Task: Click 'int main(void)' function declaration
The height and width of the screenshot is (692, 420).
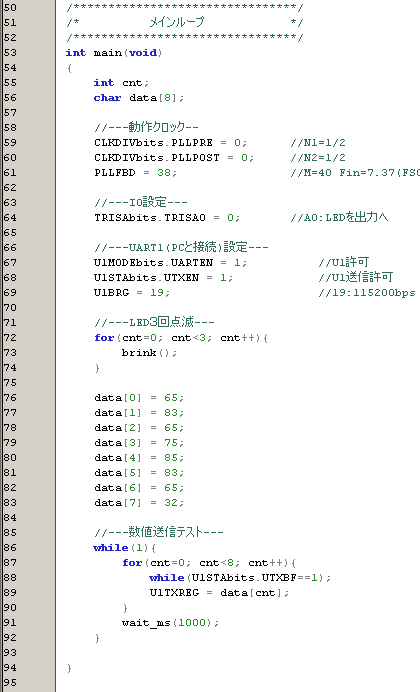Action: pos(114,53)
